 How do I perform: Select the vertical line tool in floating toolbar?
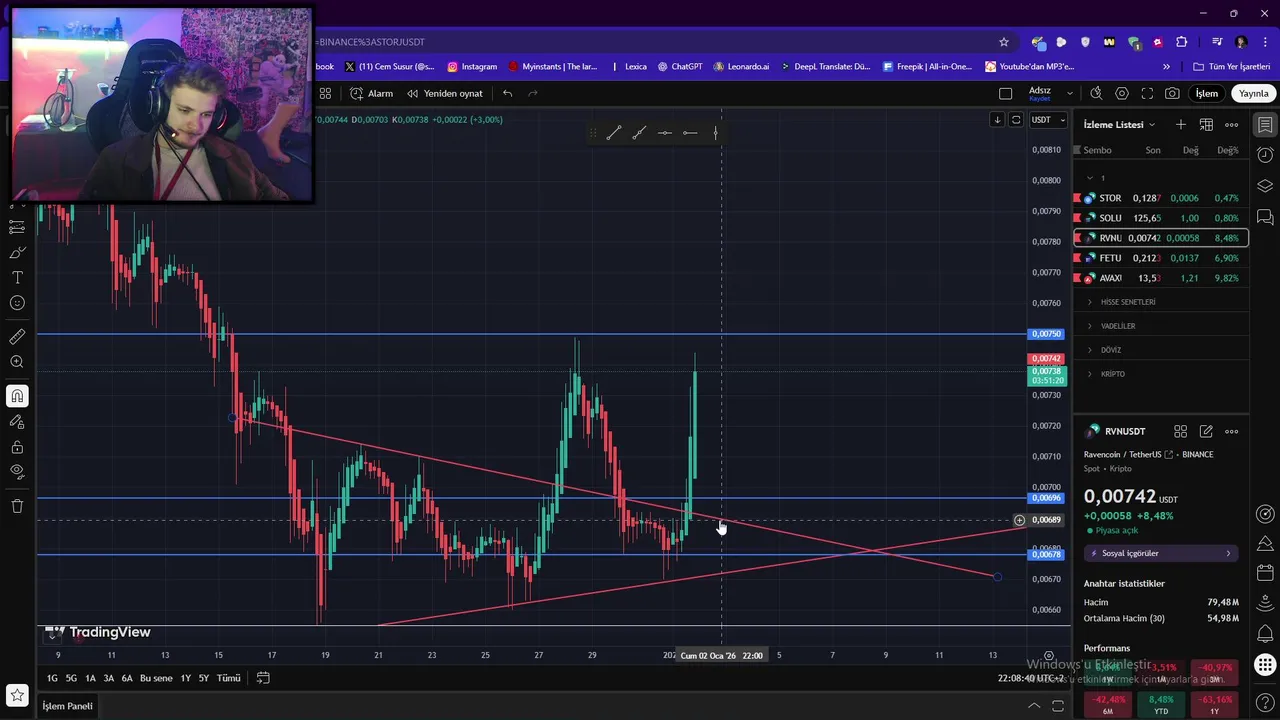tap(715, 133)
